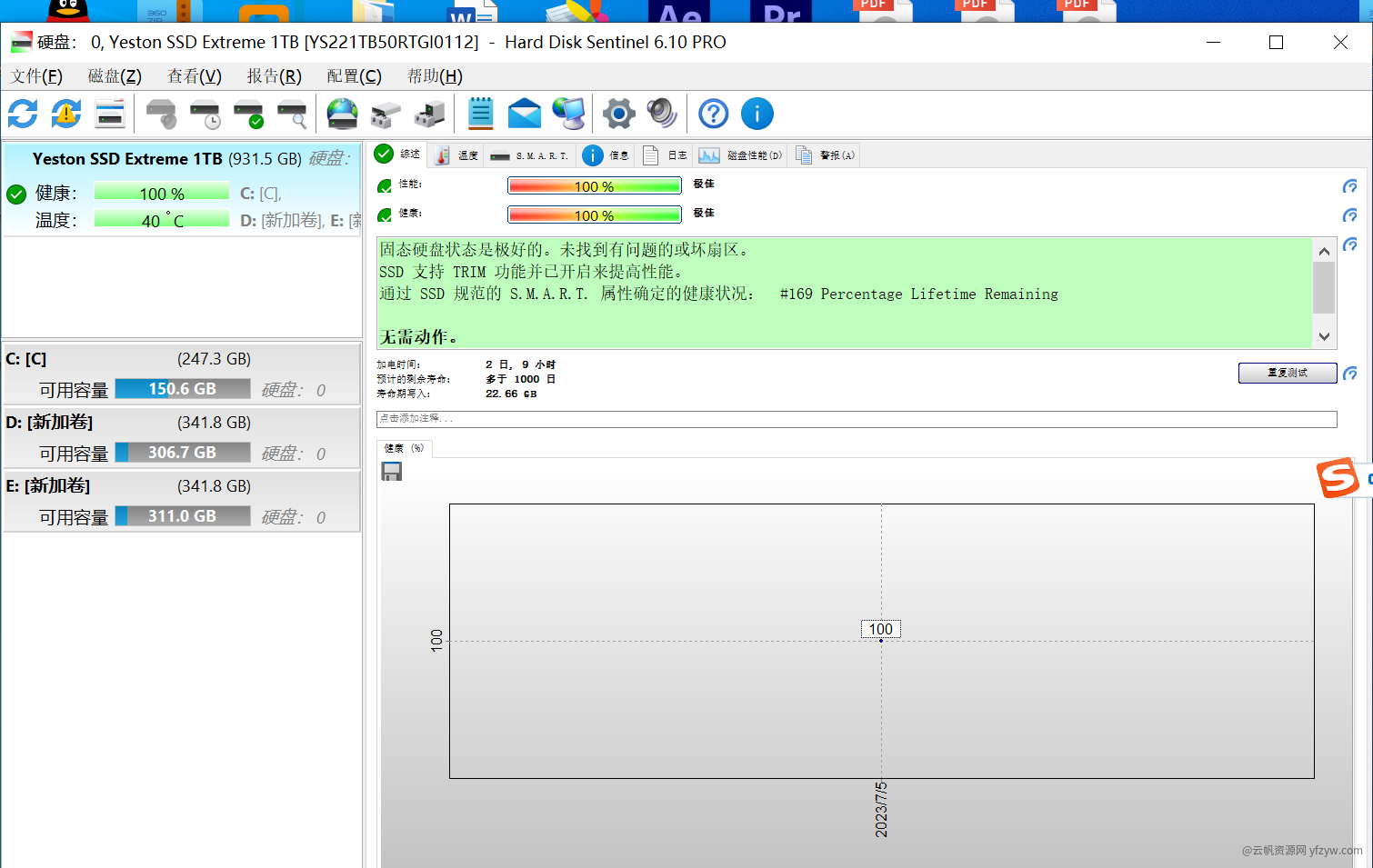Open the 报告(R) menu
The width and height of the screenshot is (1373, 868).
click(x=275, y=76)
